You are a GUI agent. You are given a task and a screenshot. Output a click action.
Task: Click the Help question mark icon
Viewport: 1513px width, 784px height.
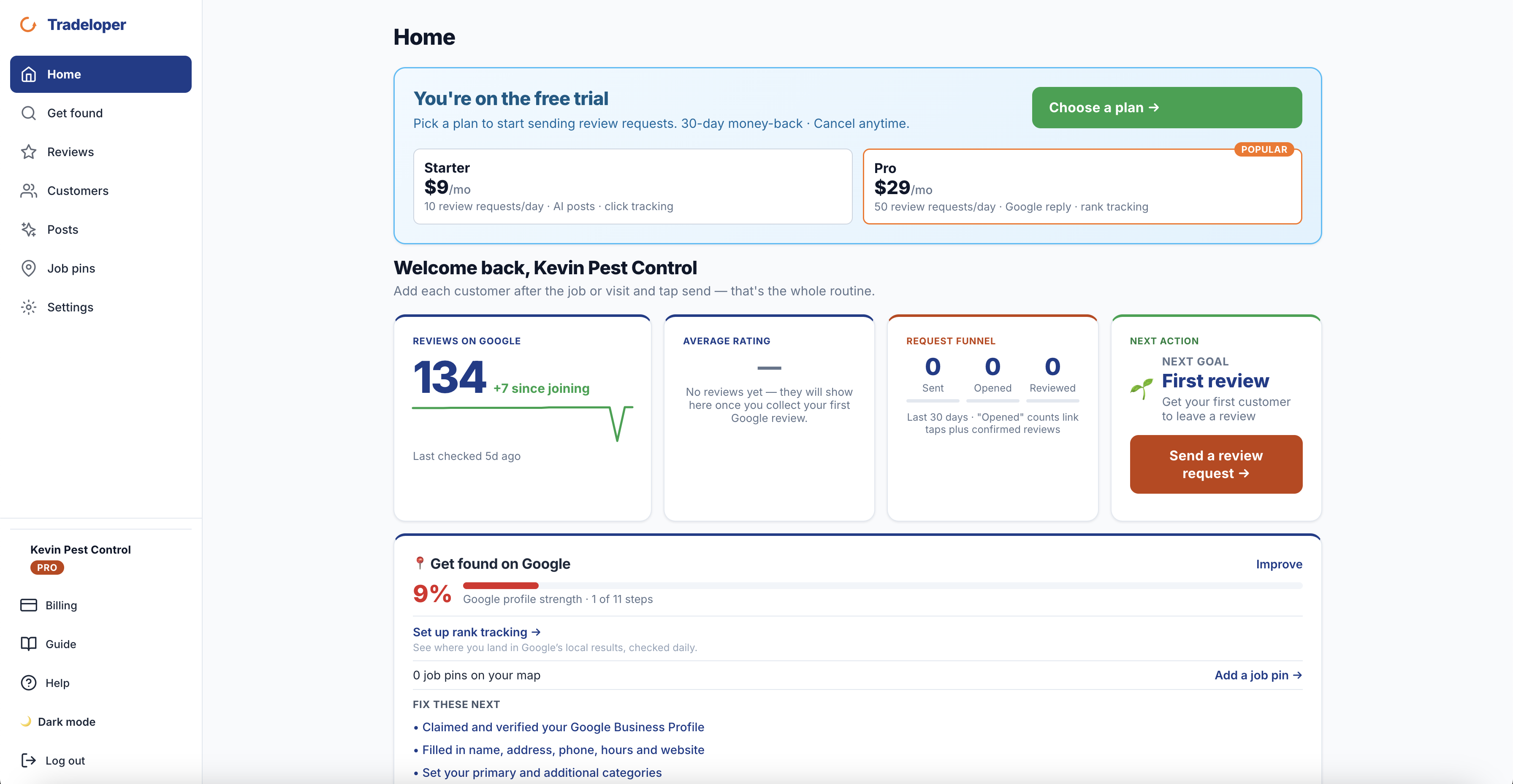coord(28,683)
